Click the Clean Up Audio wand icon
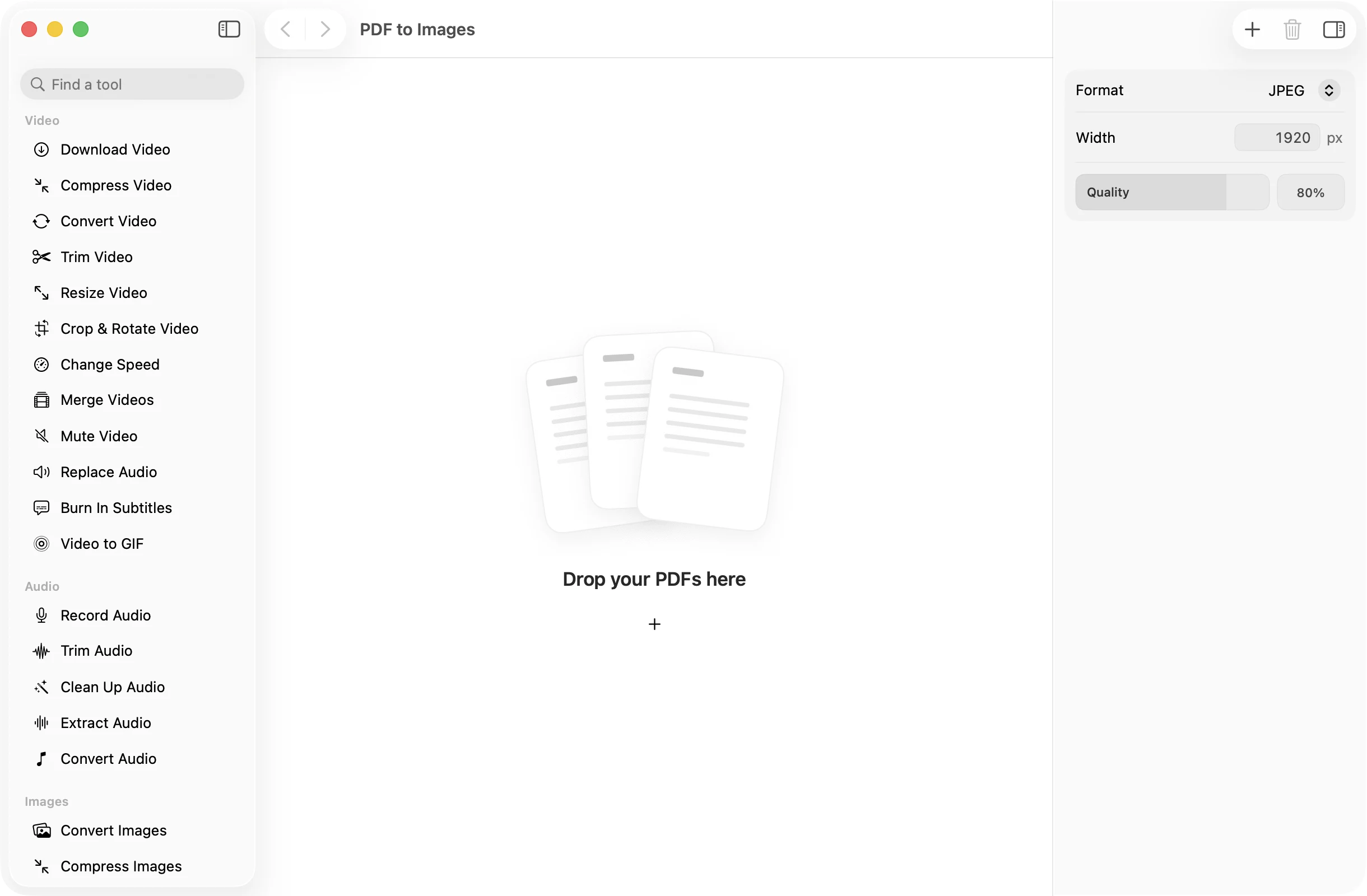 [x=41, y=687]
